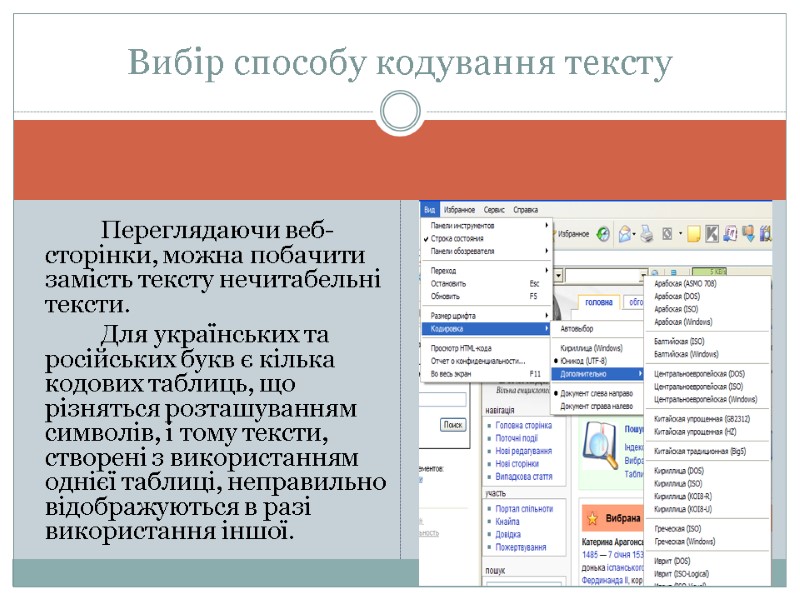This screenshot has width=800, height=600.
Task: Click the Mail envelope toolbar icon
Action: tap(625, 234)
